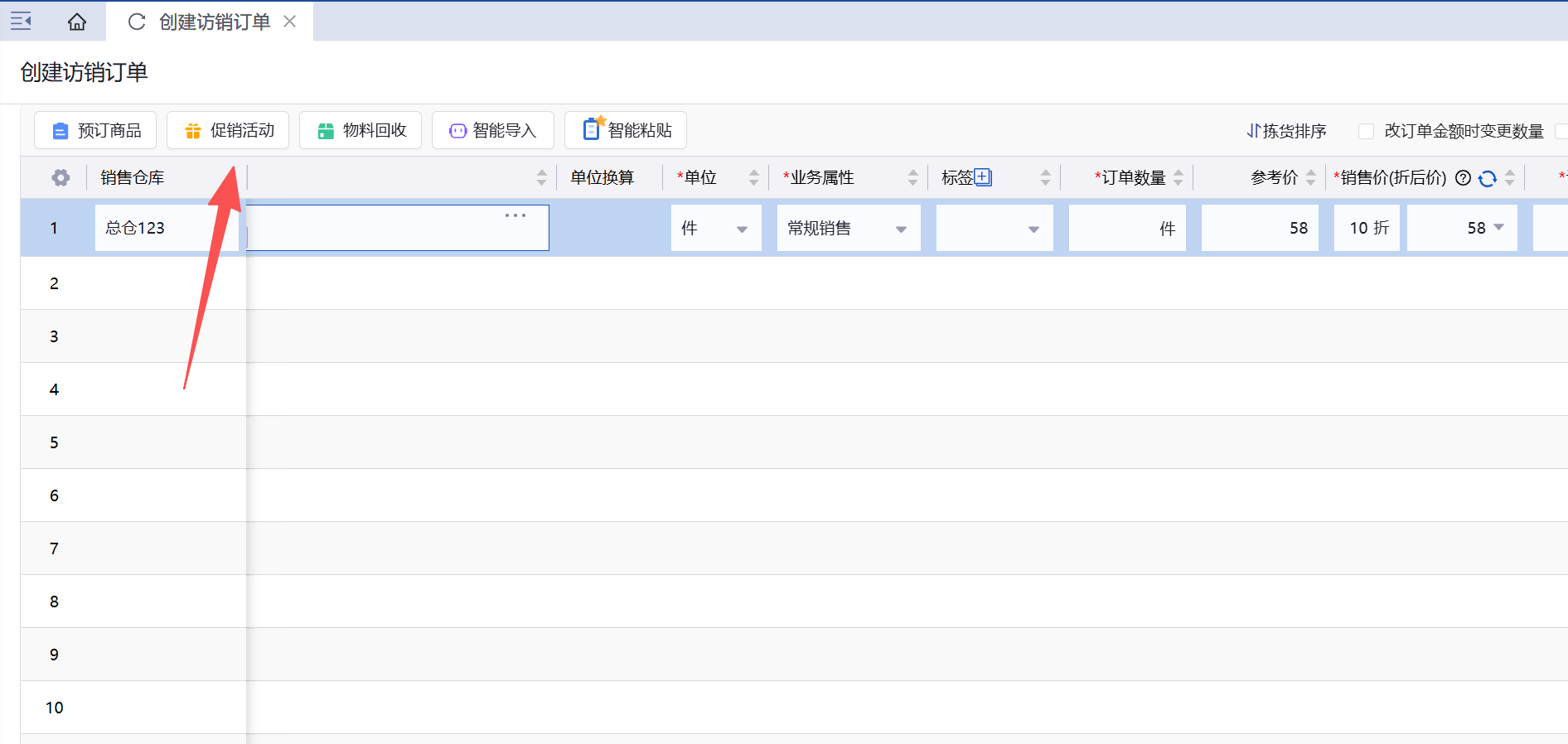This screenshot has width=1568, height=744.
Task: Select row number 1
Action: (54, 228)
